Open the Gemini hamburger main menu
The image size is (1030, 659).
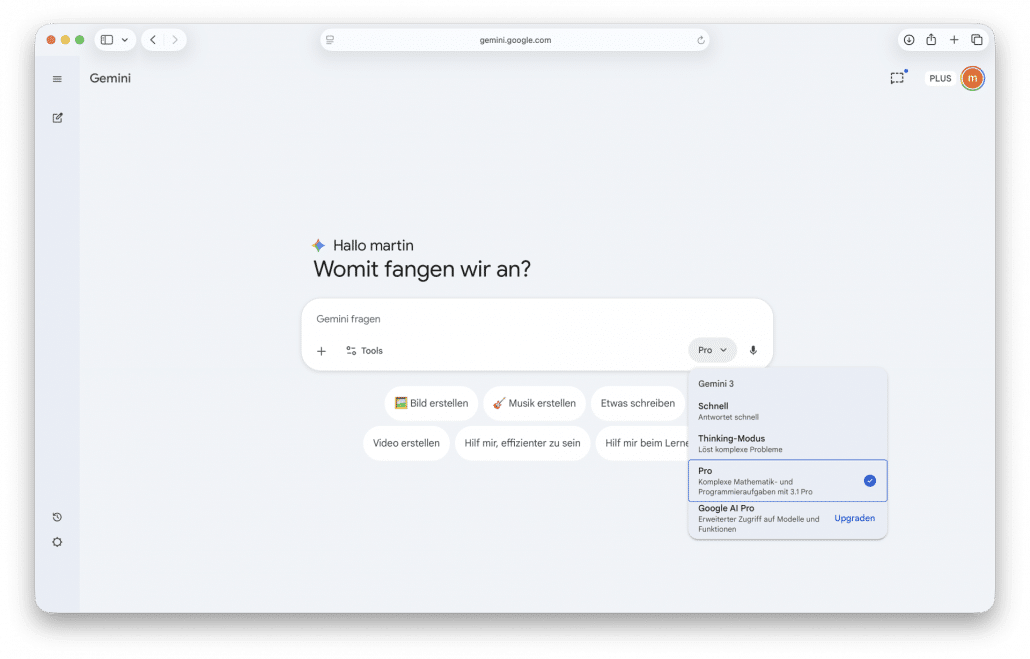pos(57,79)
